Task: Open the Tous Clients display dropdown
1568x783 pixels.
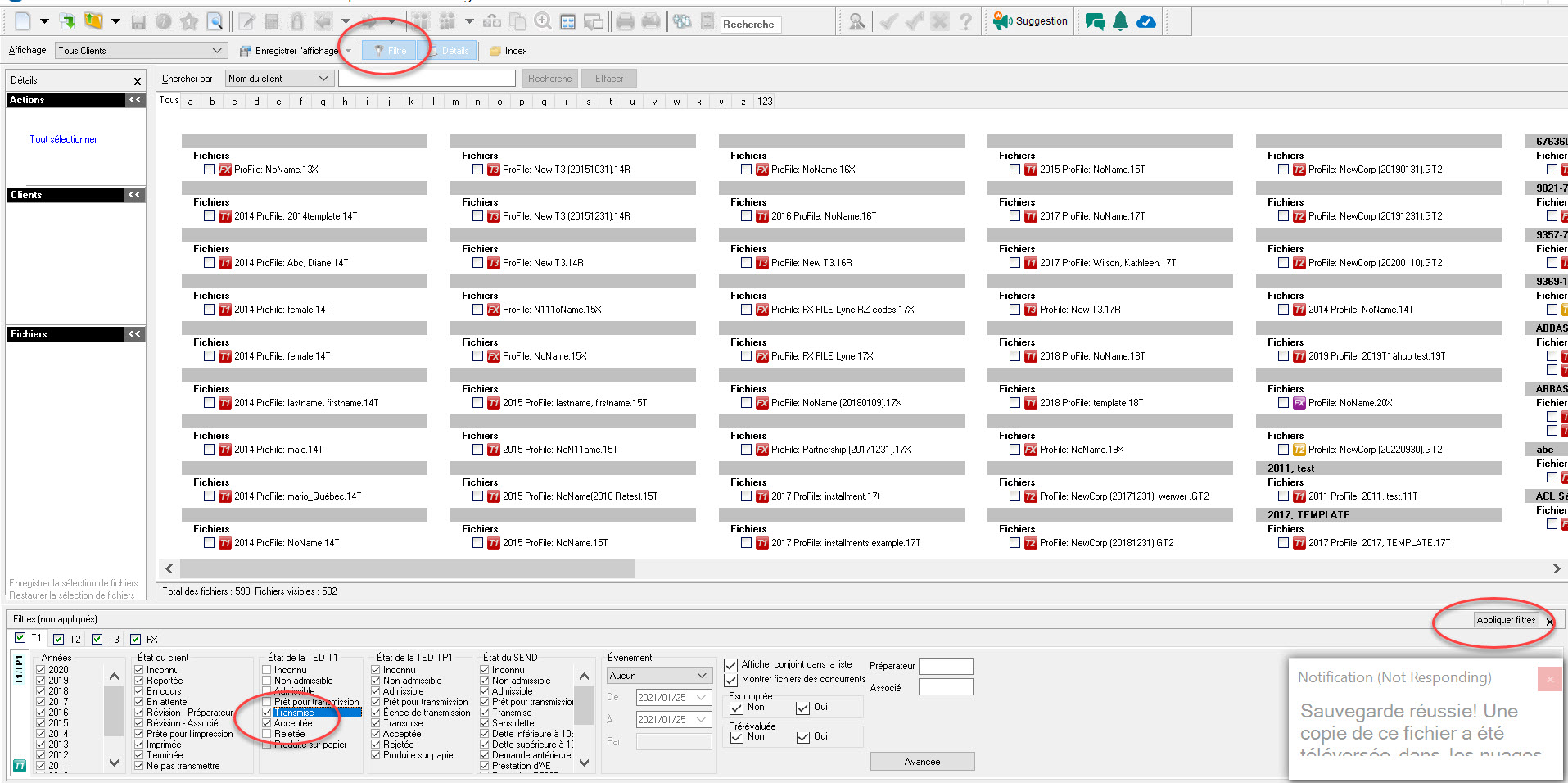Action: 140,51
